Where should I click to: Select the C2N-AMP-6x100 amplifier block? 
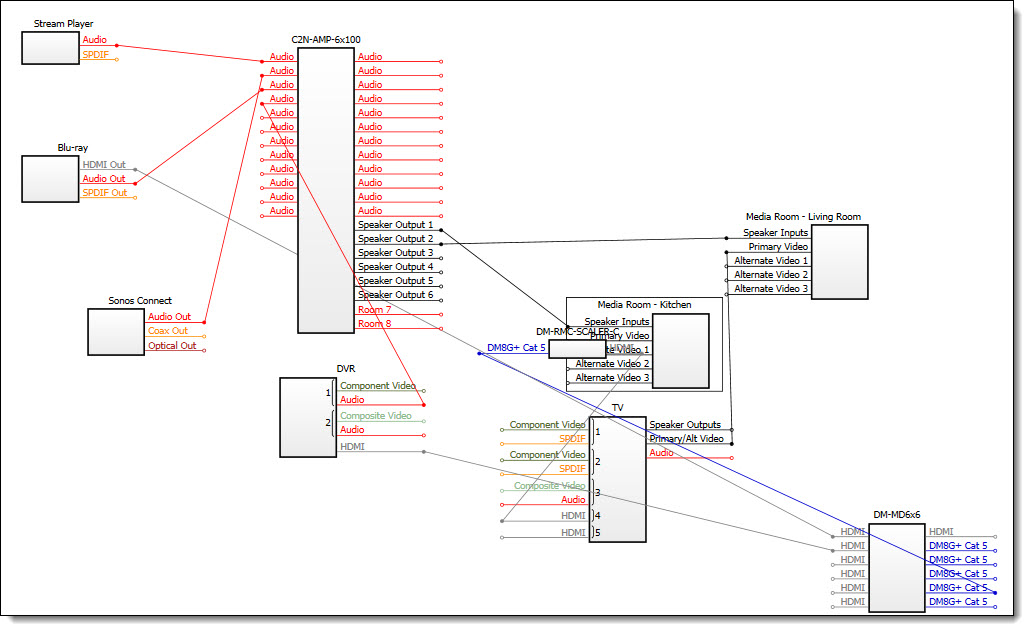pyautogui.click(x=326, y=190)
